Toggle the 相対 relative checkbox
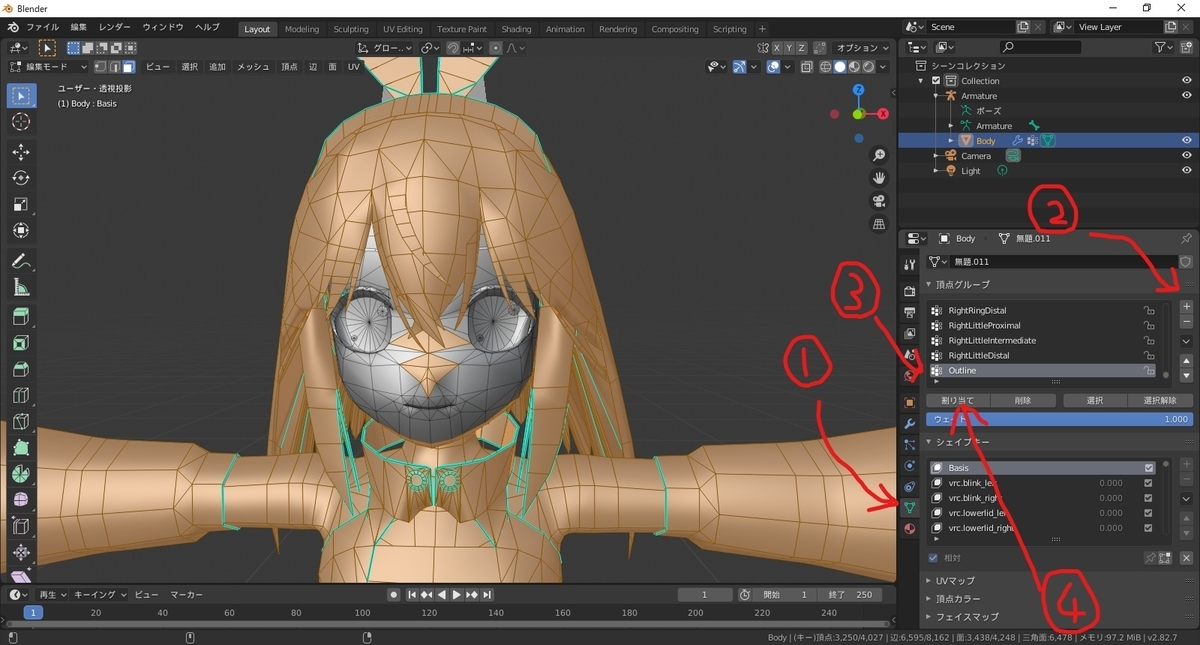Screen dimensions: 1200x645 pyautogui.click(x=934, y=558)
